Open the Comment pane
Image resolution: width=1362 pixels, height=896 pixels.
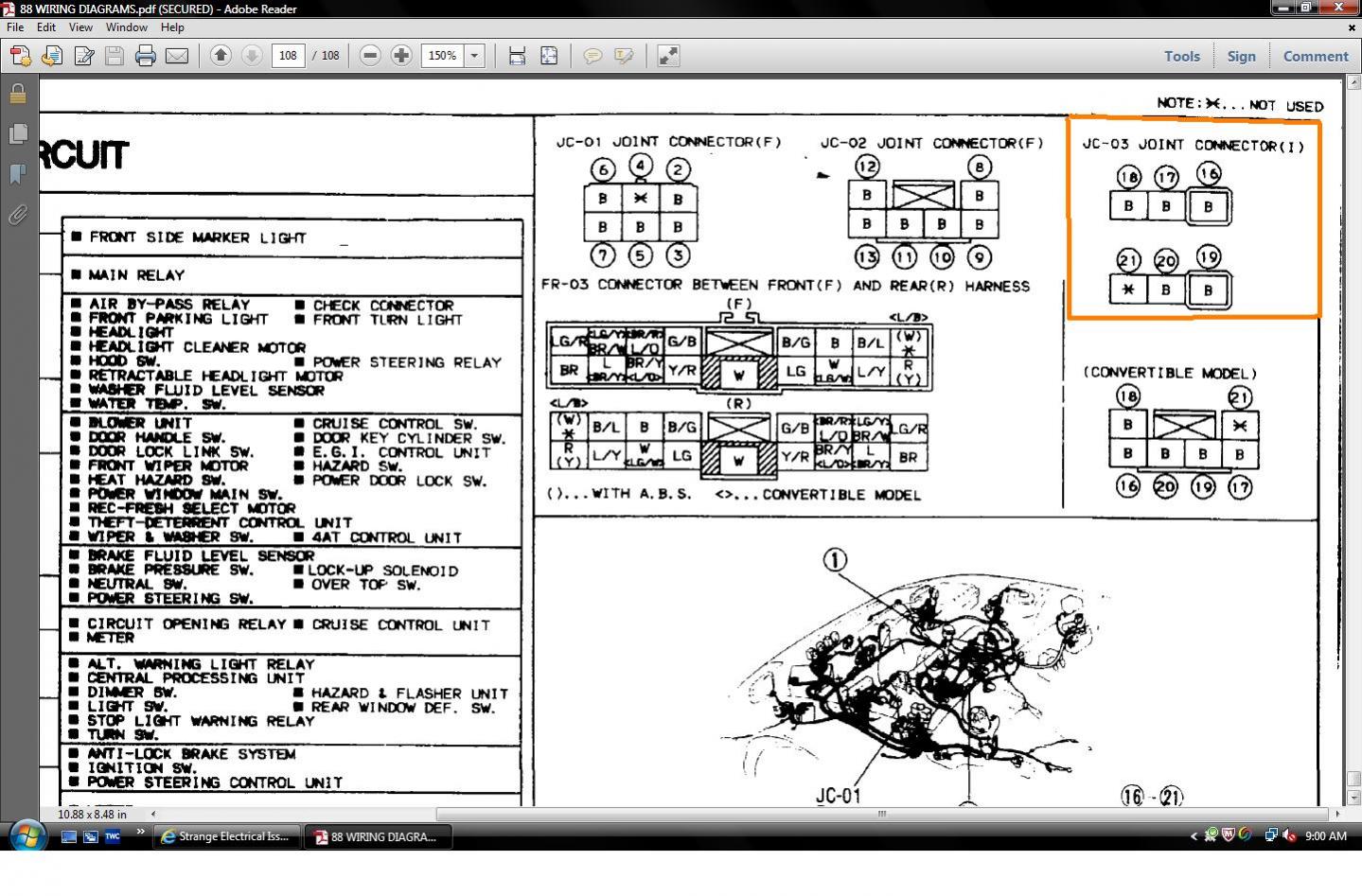[1316, 56]
